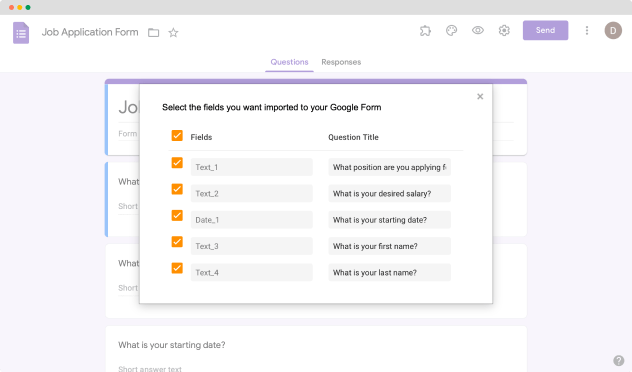
Task: Click the Send button
Action: coord(545,30)
